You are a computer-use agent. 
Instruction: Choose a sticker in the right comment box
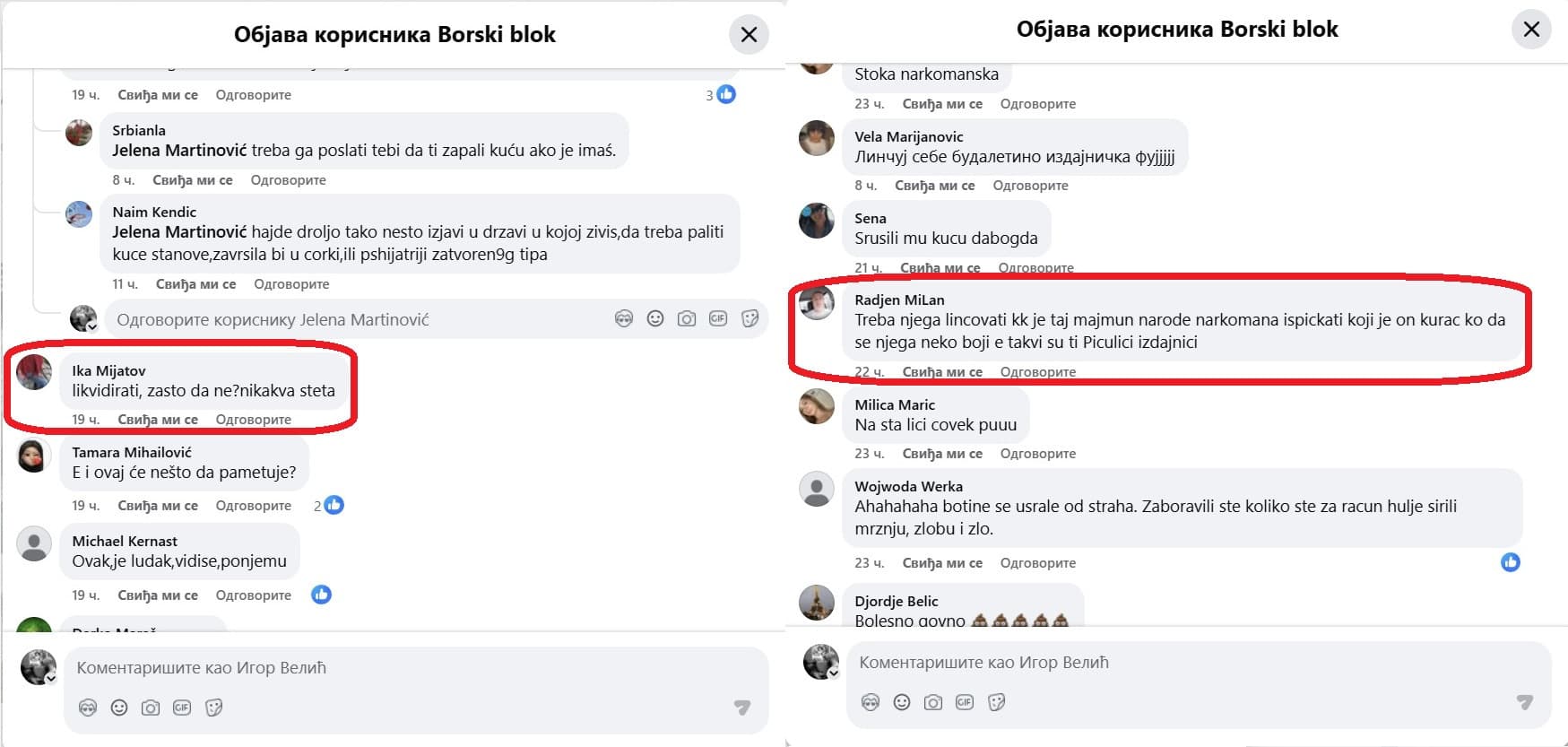(995, 701)
